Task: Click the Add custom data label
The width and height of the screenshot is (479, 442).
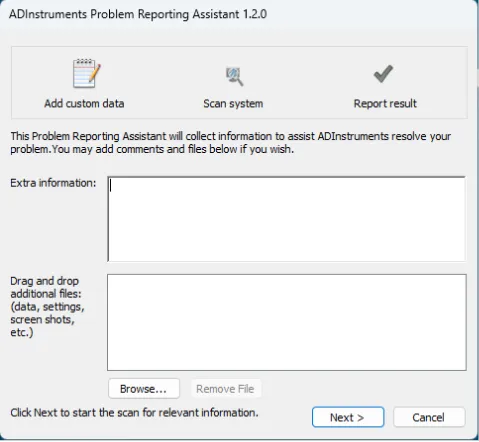Action: coord(84,104)
